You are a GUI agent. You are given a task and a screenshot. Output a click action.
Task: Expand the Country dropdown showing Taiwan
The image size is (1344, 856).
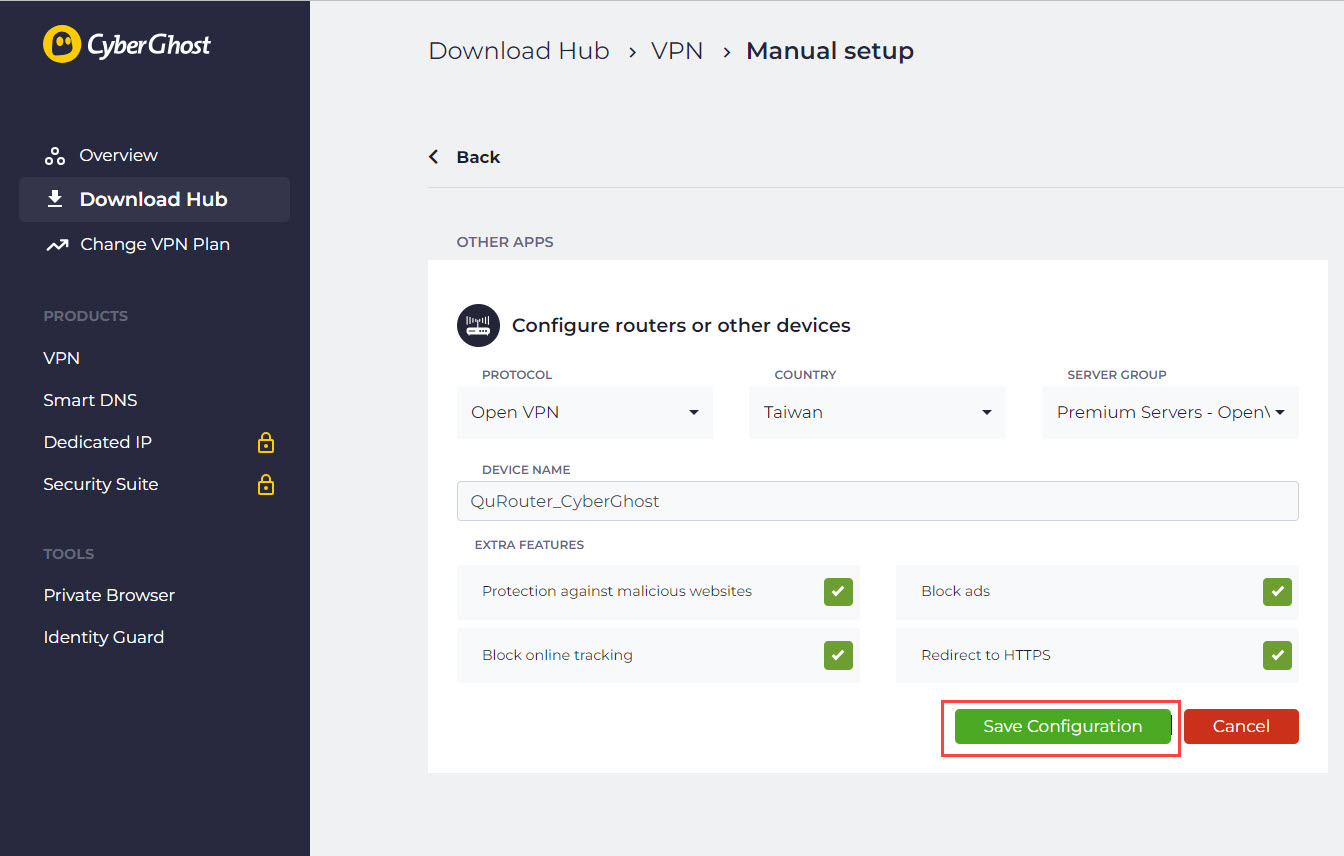pos(877,412)
